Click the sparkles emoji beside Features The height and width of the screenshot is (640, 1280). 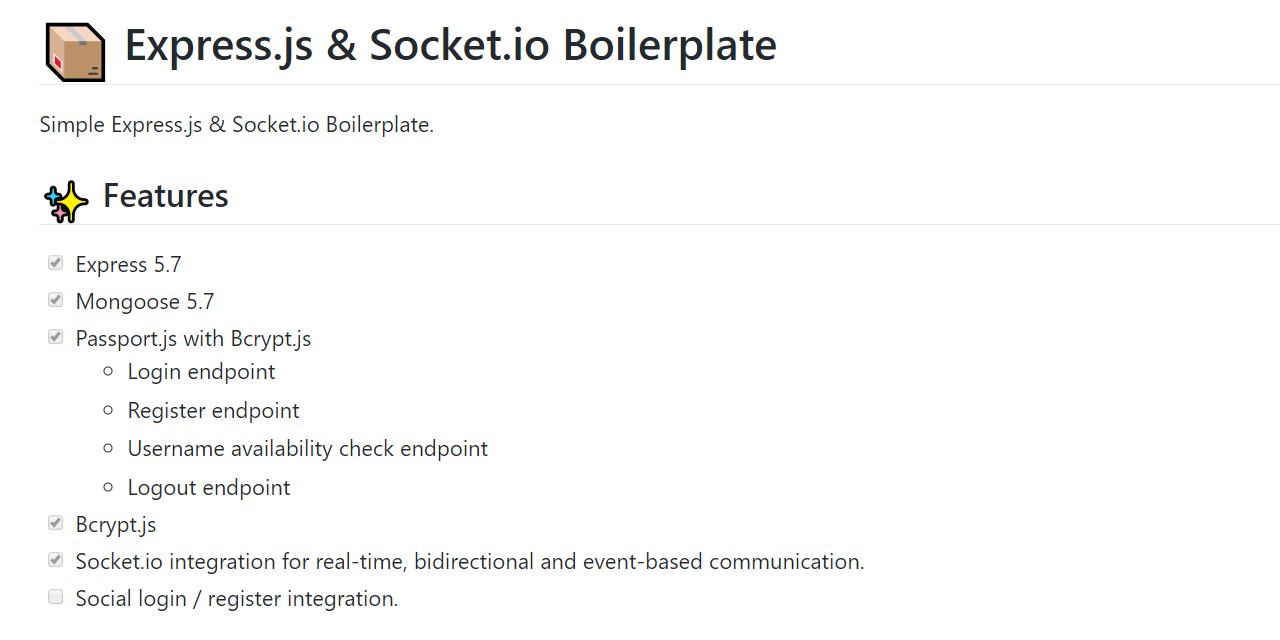click(x=66, y=200)
